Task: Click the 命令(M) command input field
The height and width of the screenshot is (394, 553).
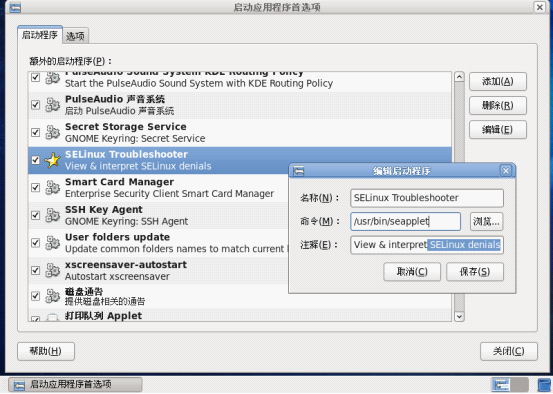Action: pyautogui.click(x=406, y=222)
